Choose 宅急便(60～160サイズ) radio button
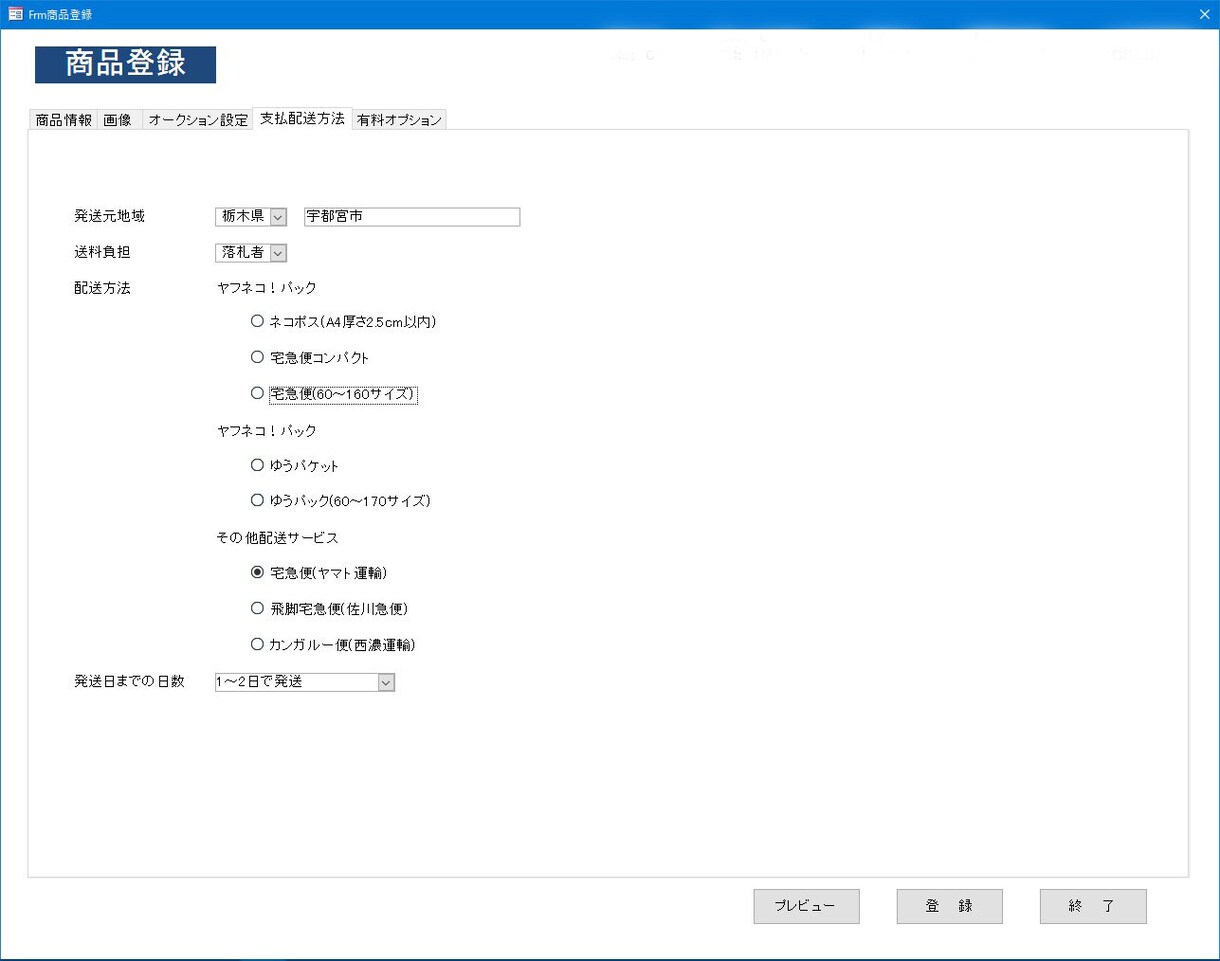This screenshot has width=1220, height=961. [257, 393]
